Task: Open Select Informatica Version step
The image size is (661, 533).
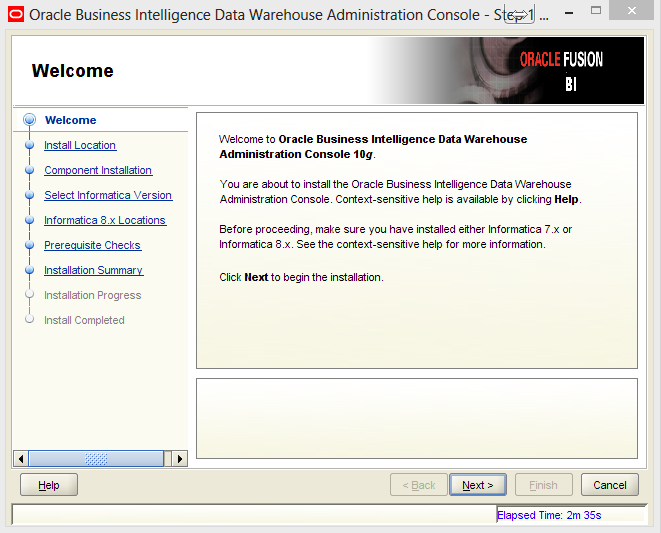Action: click(108, 195)
